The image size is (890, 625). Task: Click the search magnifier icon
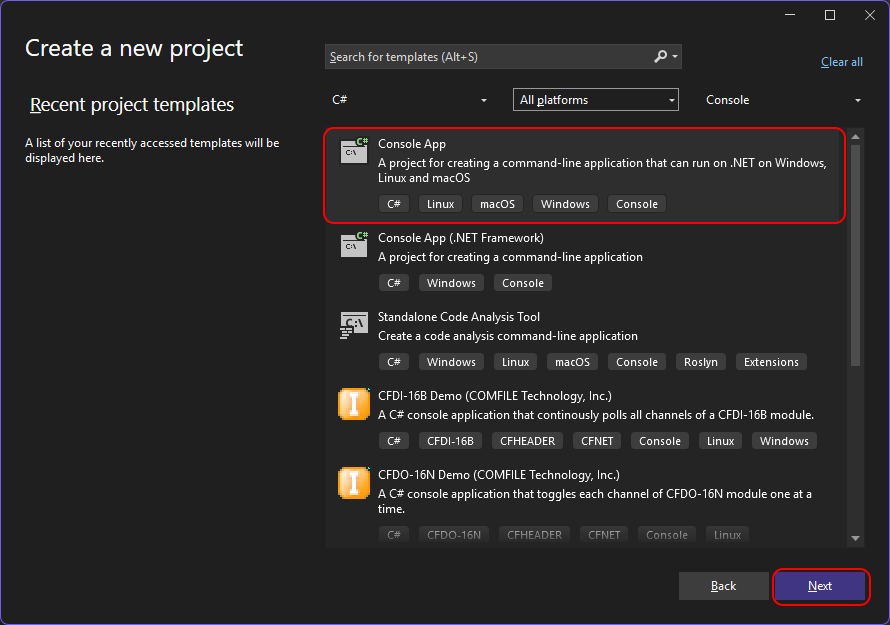pyautogui.click(x=661, y=57)
